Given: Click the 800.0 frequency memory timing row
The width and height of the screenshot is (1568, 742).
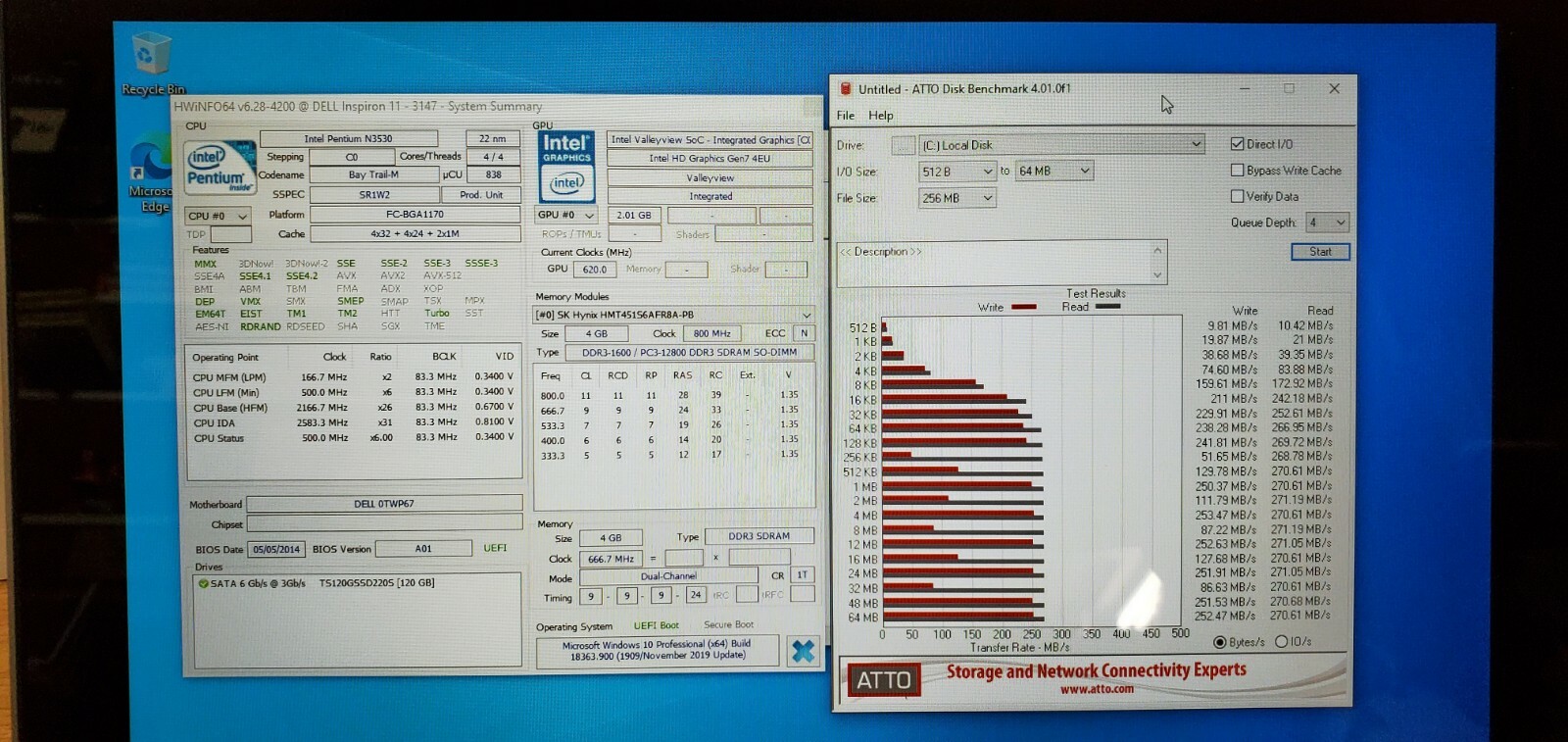Looking at the screenshot, I should (670, 396).
